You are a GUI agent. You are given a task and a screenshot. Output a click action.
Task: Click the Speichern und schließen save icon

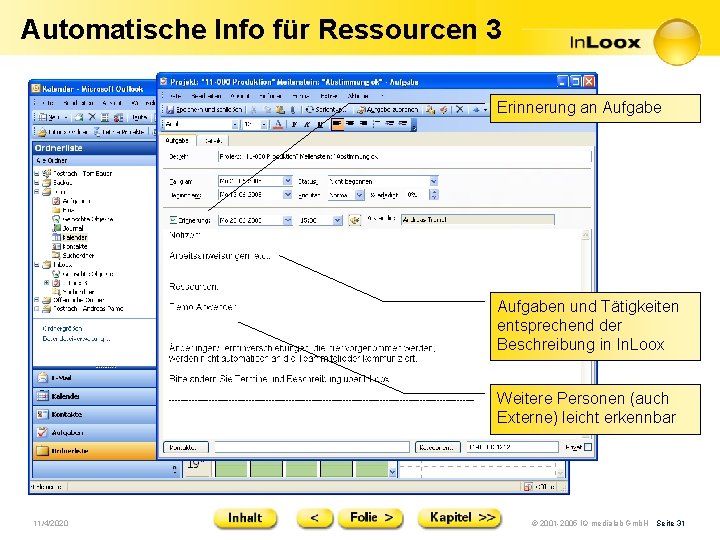(x=170, y=110)
